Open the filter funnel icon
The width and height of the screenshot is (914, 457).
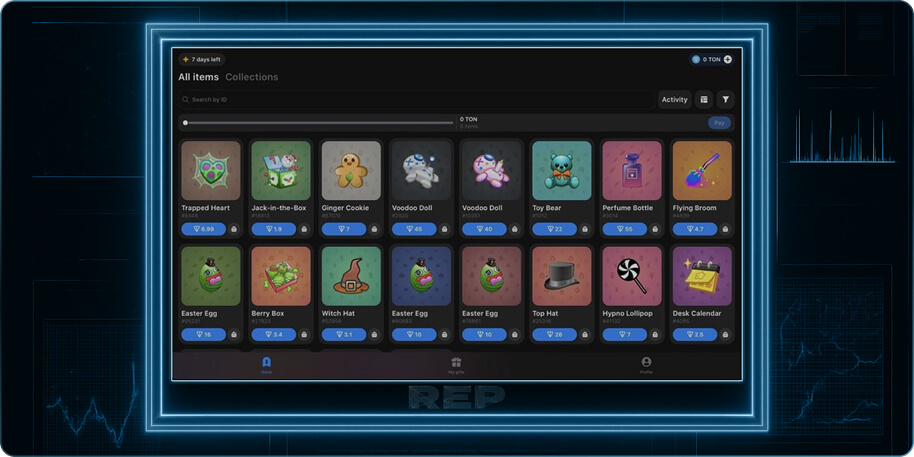pos(725,100)
